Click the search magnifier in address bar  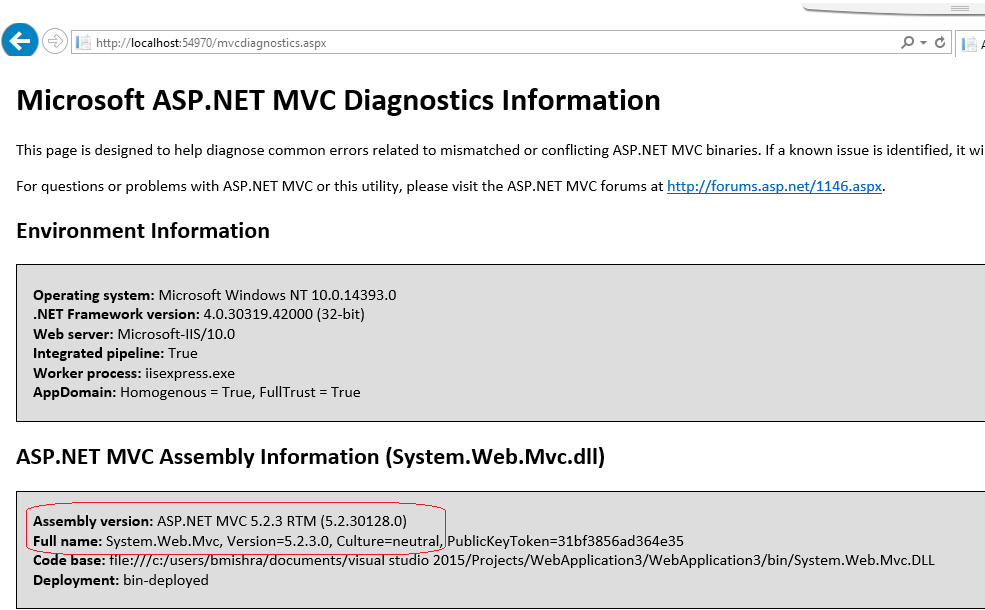click(x=907, y=42)
